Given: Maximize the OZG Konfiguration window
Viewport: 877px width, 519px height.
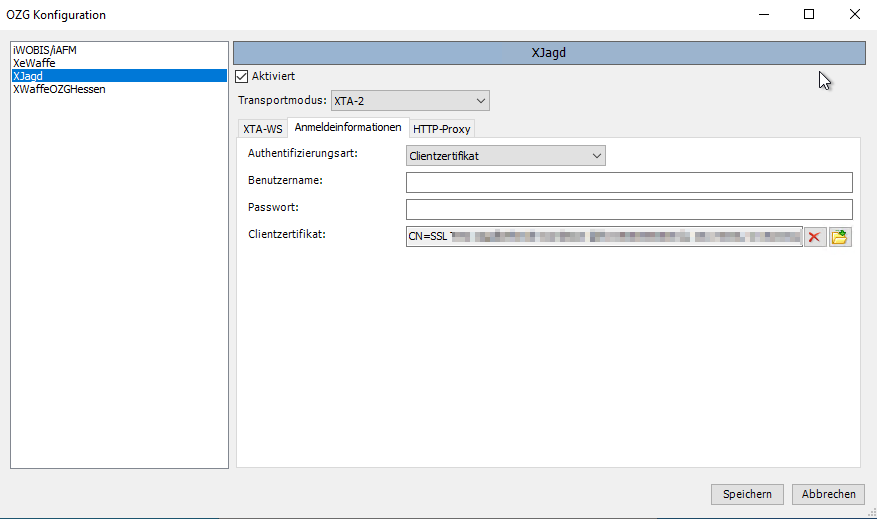Looking at the screenshot, I should tap(809, 15).
